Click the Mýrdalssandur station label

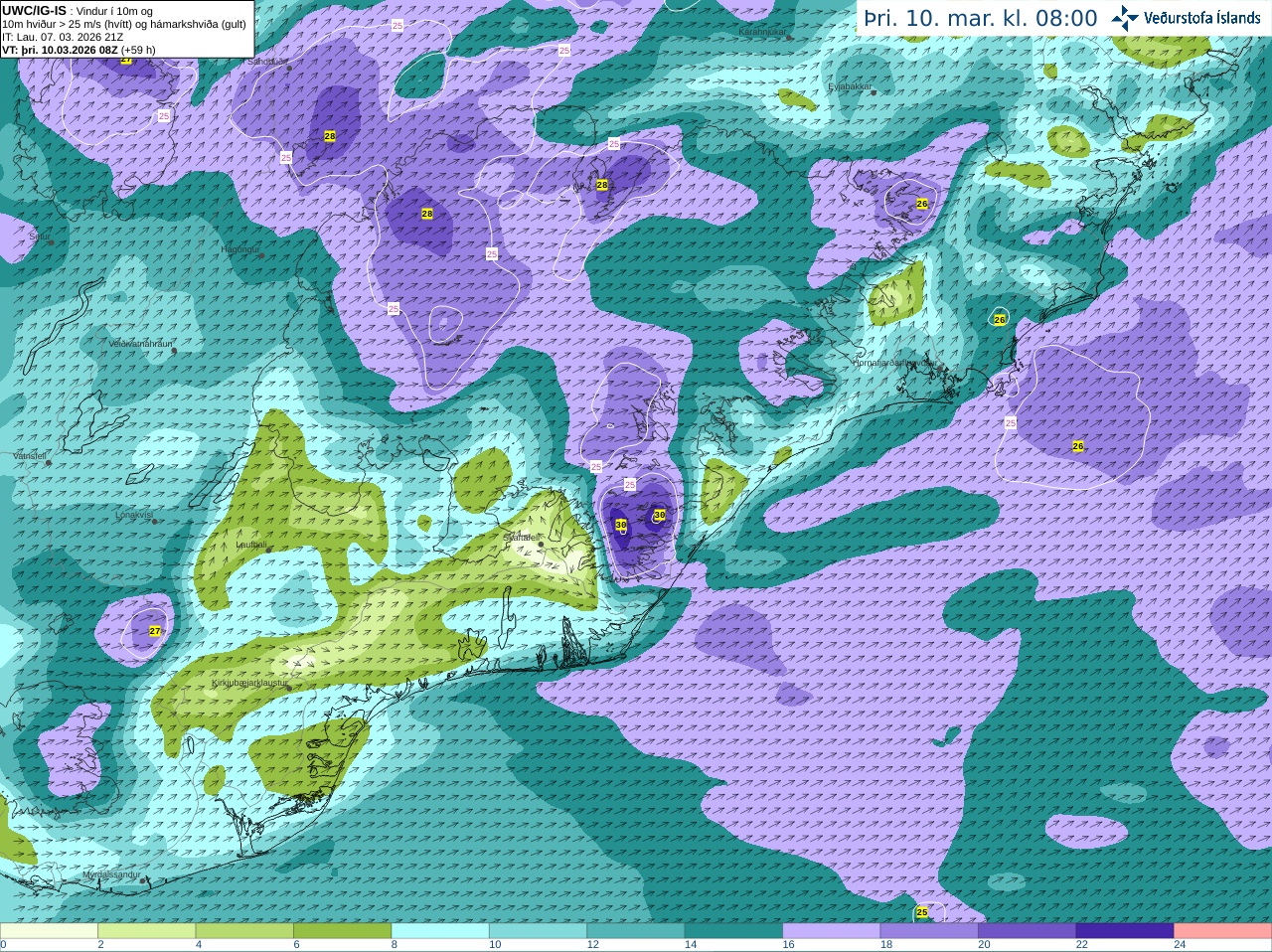(x=111, y=874)
